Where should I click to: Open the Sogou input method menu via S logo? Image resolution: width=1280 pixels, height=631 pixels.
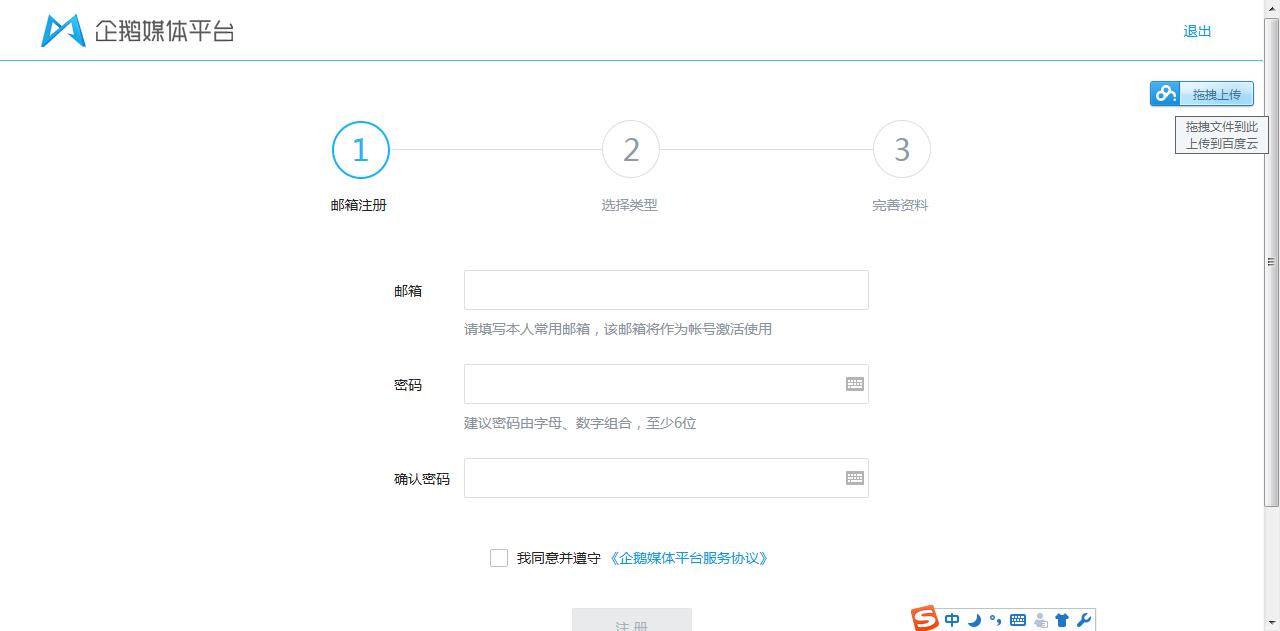[925, 619]
